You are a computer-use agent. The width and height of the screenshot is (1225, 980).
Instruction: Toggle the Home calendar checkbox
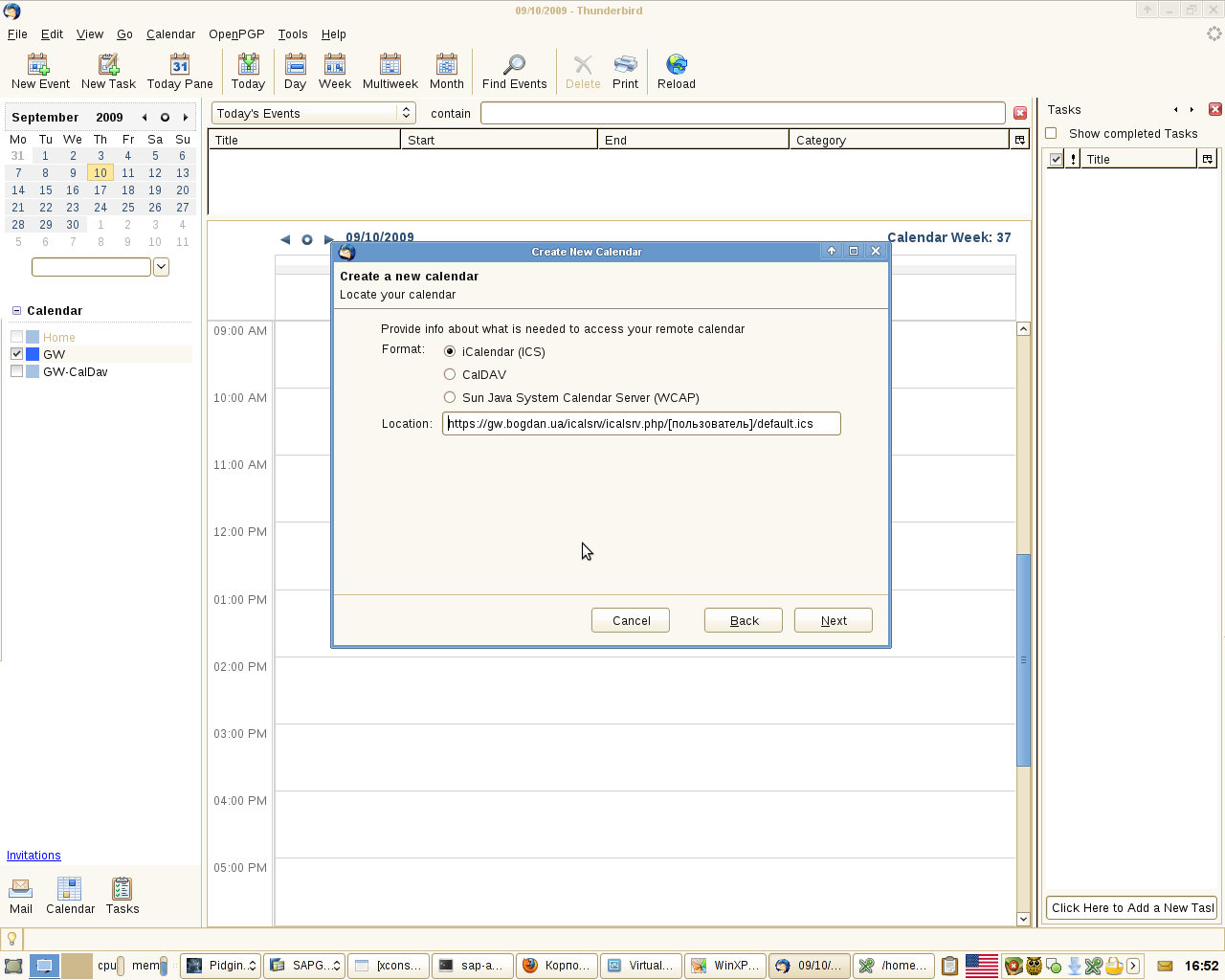coord(16,337)
